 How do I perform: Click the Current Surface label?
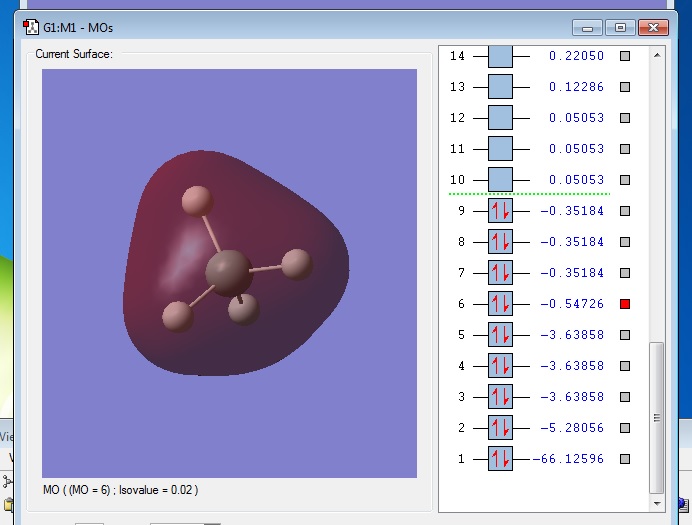[74, 54]
